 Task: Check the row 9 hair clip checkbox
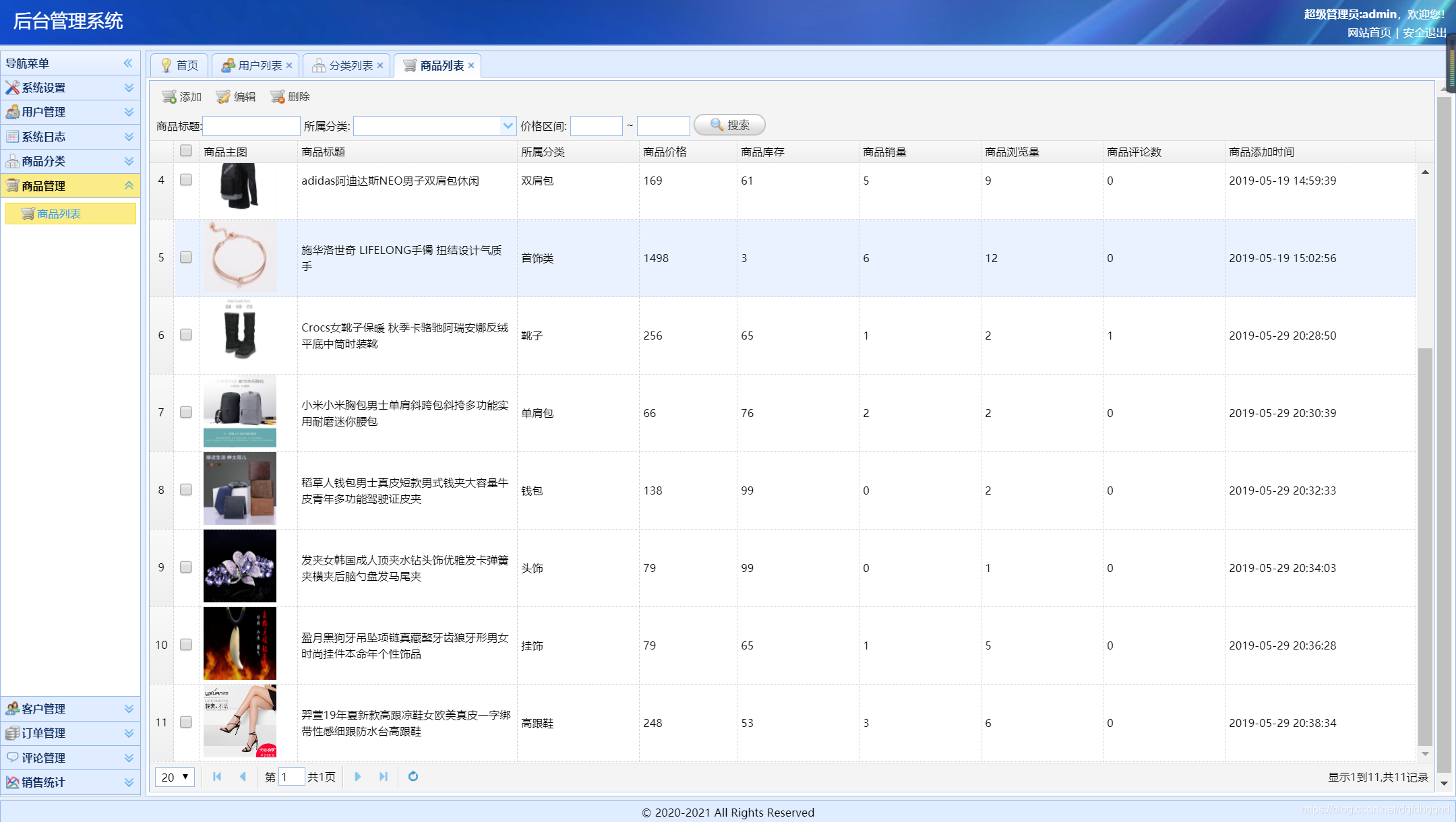(186, 567)
